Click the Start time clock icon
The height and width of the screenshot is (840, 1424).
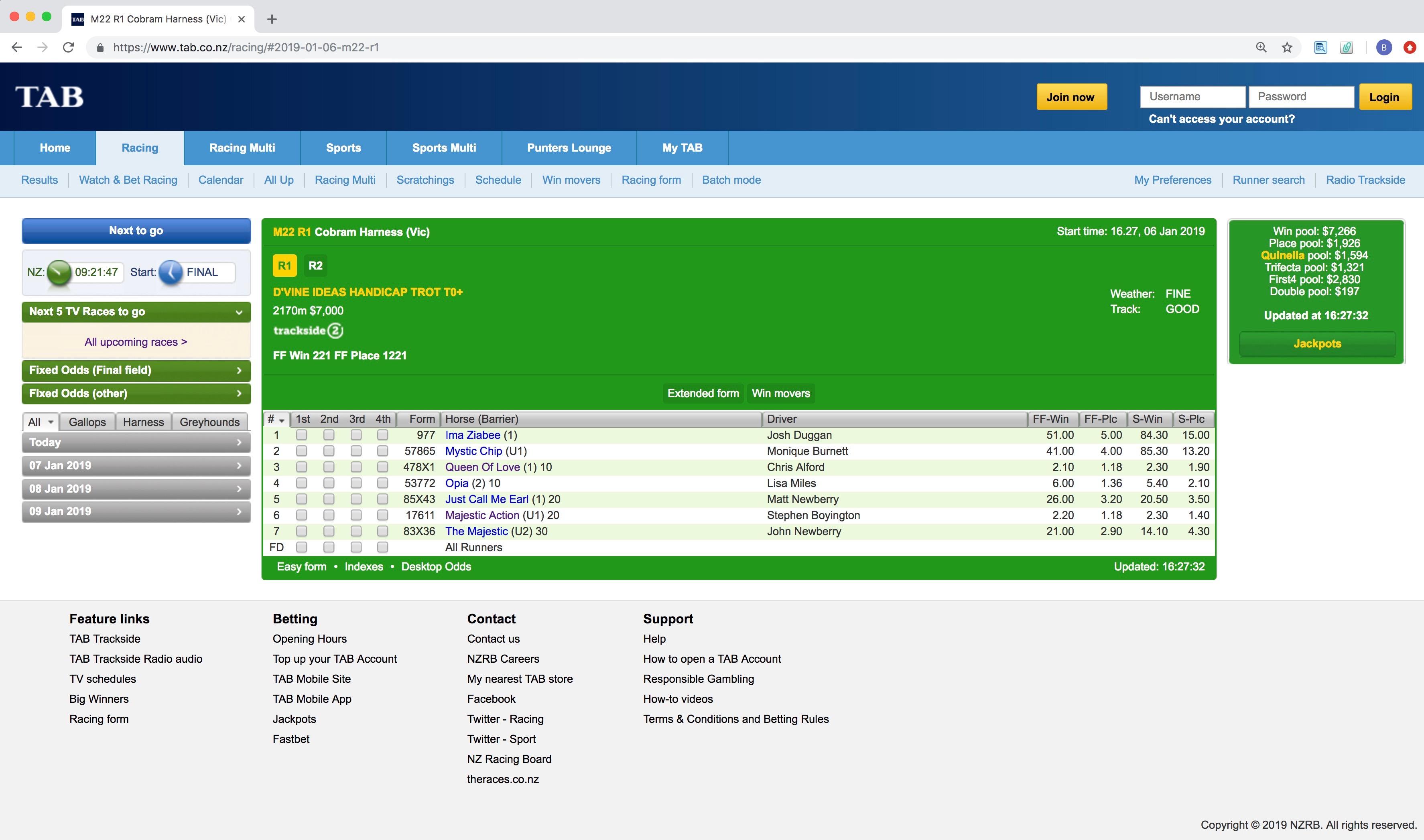click(x=171, y=272)
